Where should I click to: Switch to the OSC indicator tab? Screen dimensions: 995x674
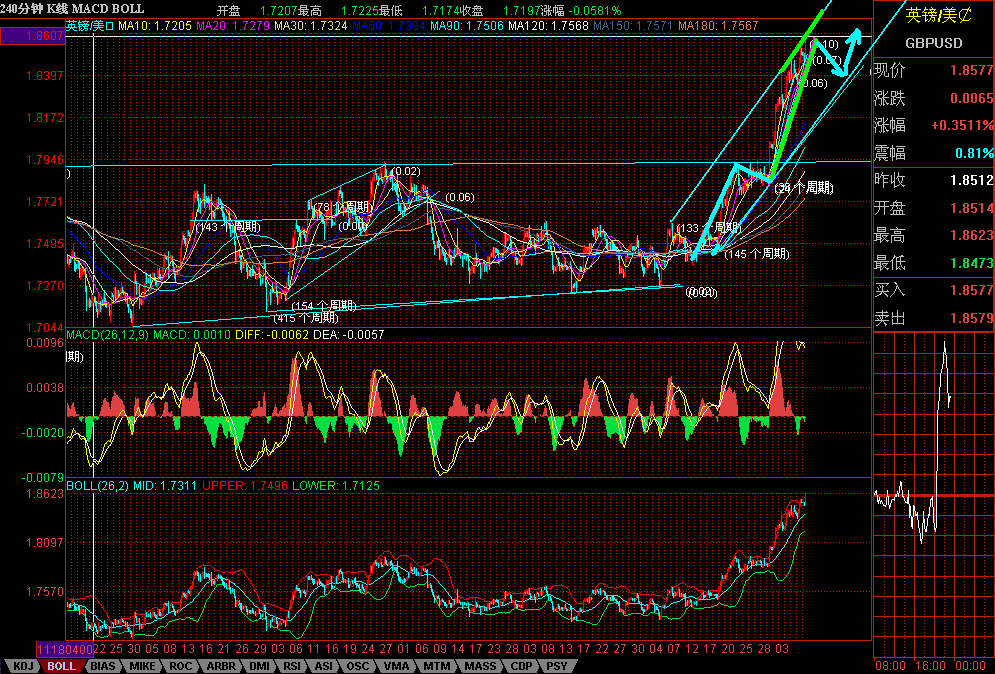pos(358,666)
